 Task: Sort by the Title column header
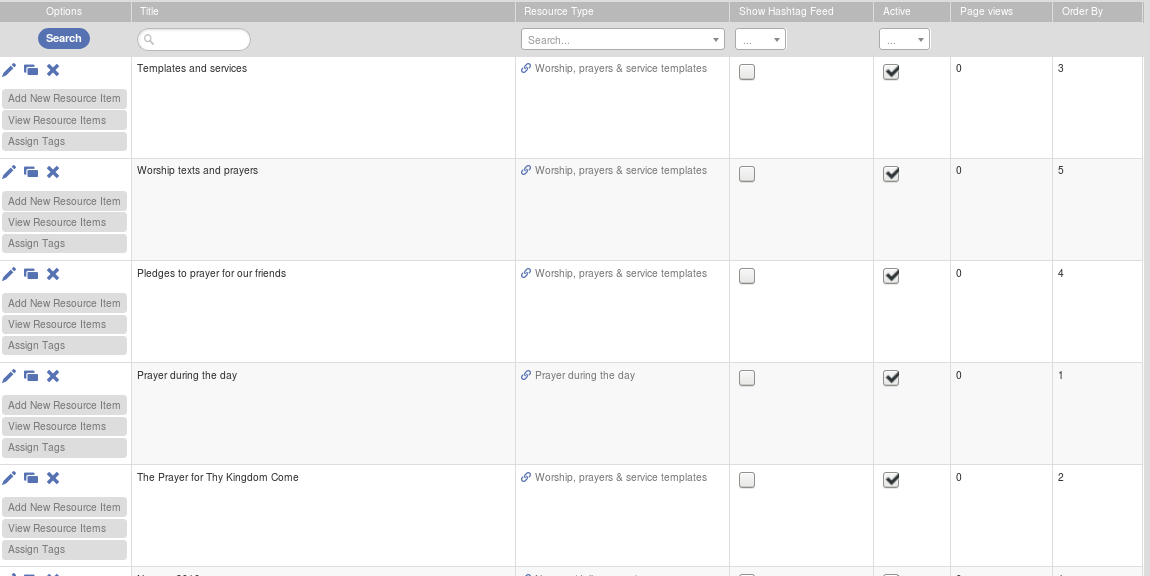point(149,12)
